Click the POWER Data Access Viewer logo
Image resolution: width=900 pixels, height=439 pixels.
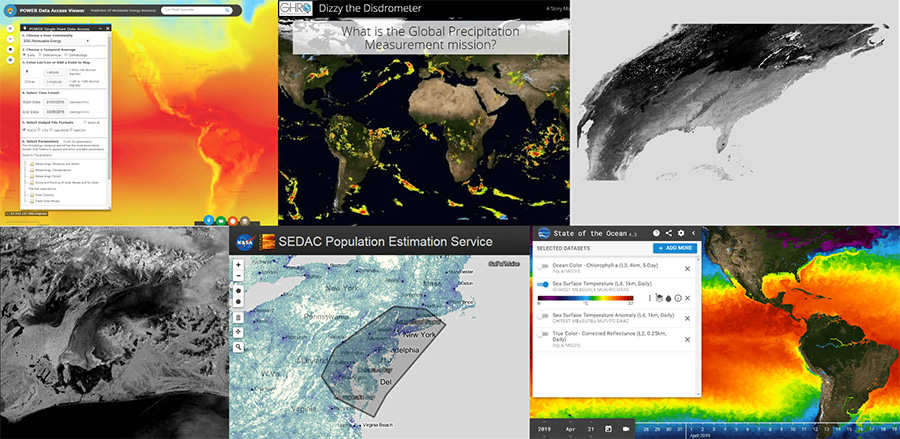(10, 10)
